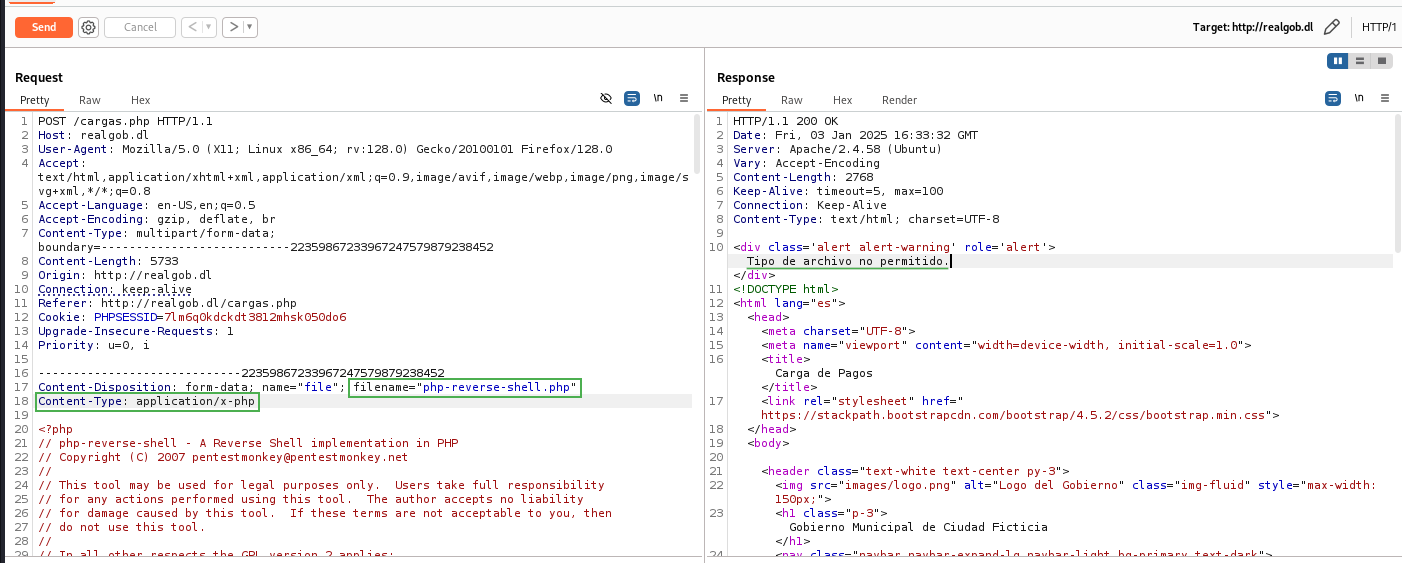Click the Referer header line
Image resolution: width=1402 pixels, height=563 pixels.
[167, 303]
